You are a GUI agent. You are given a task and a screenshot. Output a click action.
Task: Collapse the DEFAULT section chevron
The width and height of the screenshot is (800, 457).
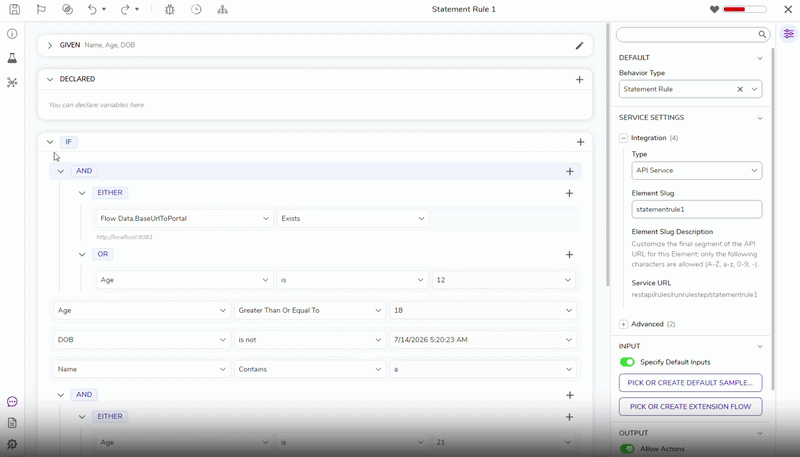coord(760,58)
